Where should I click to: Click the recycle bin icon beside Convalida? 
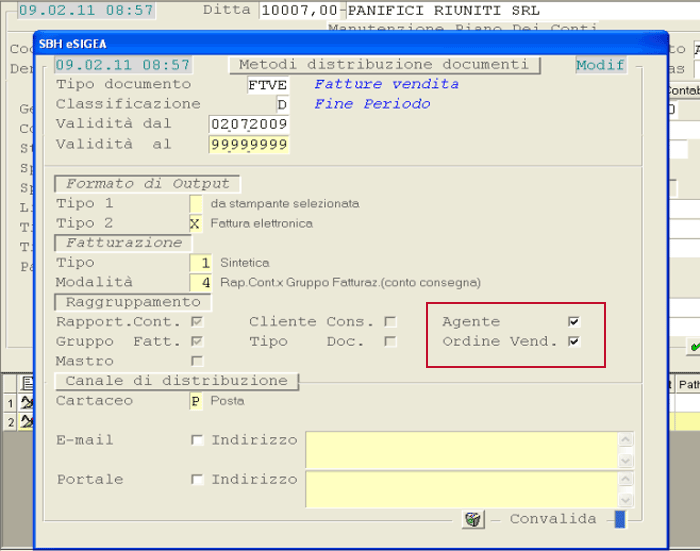point(472,519)
